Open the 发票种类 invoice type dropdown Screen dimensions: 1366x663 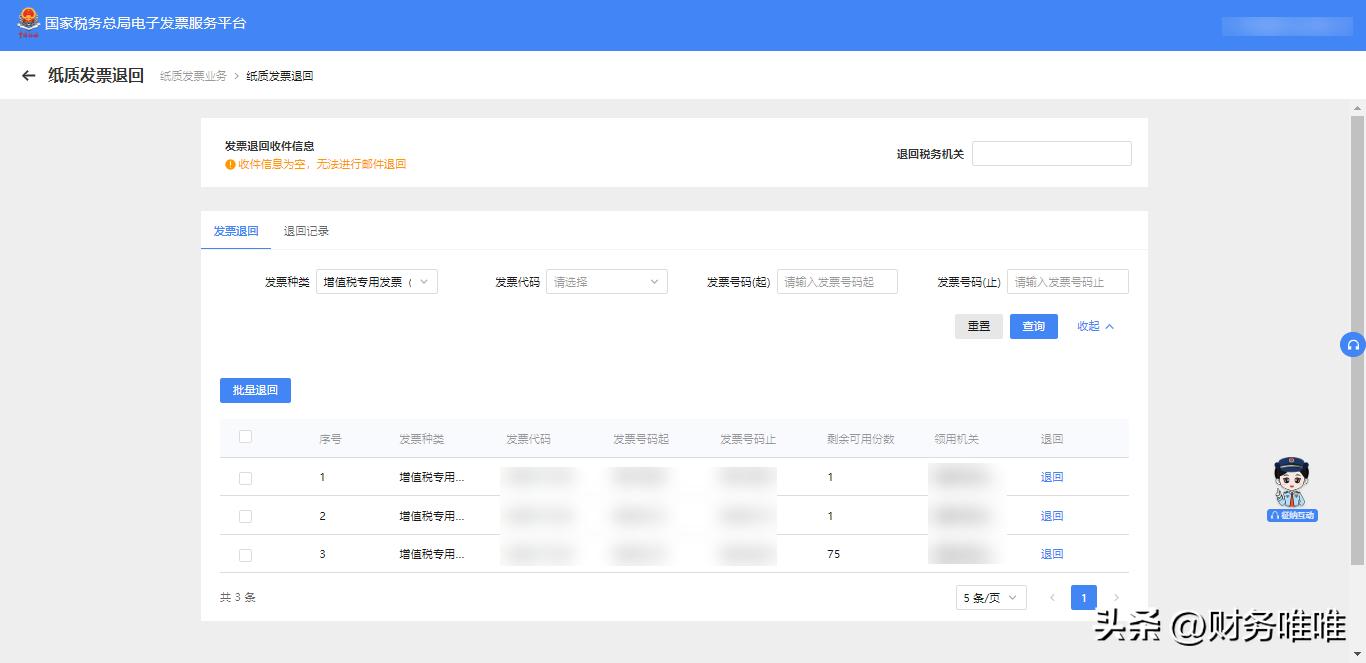click(376, 281)
